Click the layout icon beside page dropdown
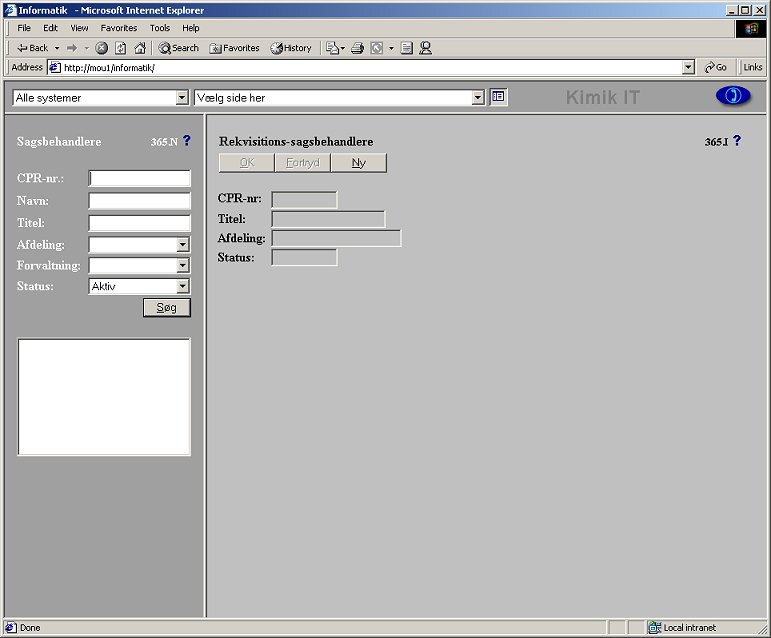Screen dimensions: 771x638 (498, 97)
